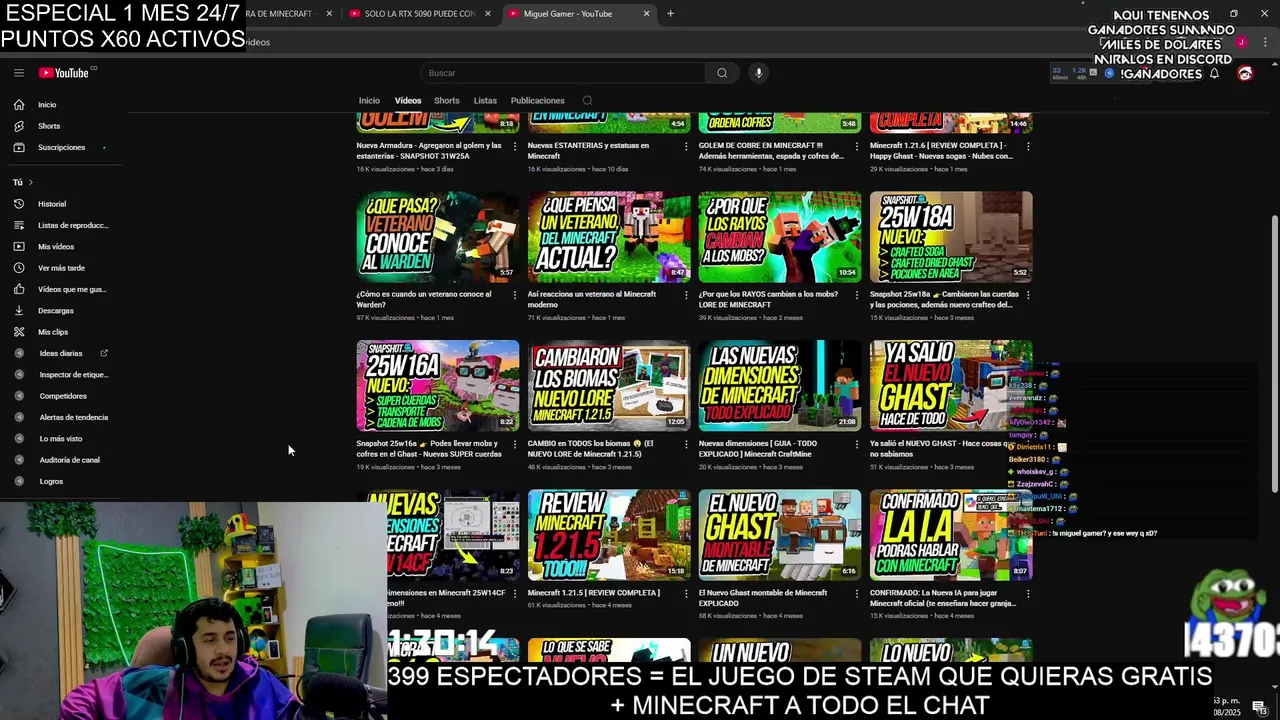Screen dimensions: 1280x720
Task: Close the 'SOLO LA RTX 5090' tab
Action: (488, 14)
